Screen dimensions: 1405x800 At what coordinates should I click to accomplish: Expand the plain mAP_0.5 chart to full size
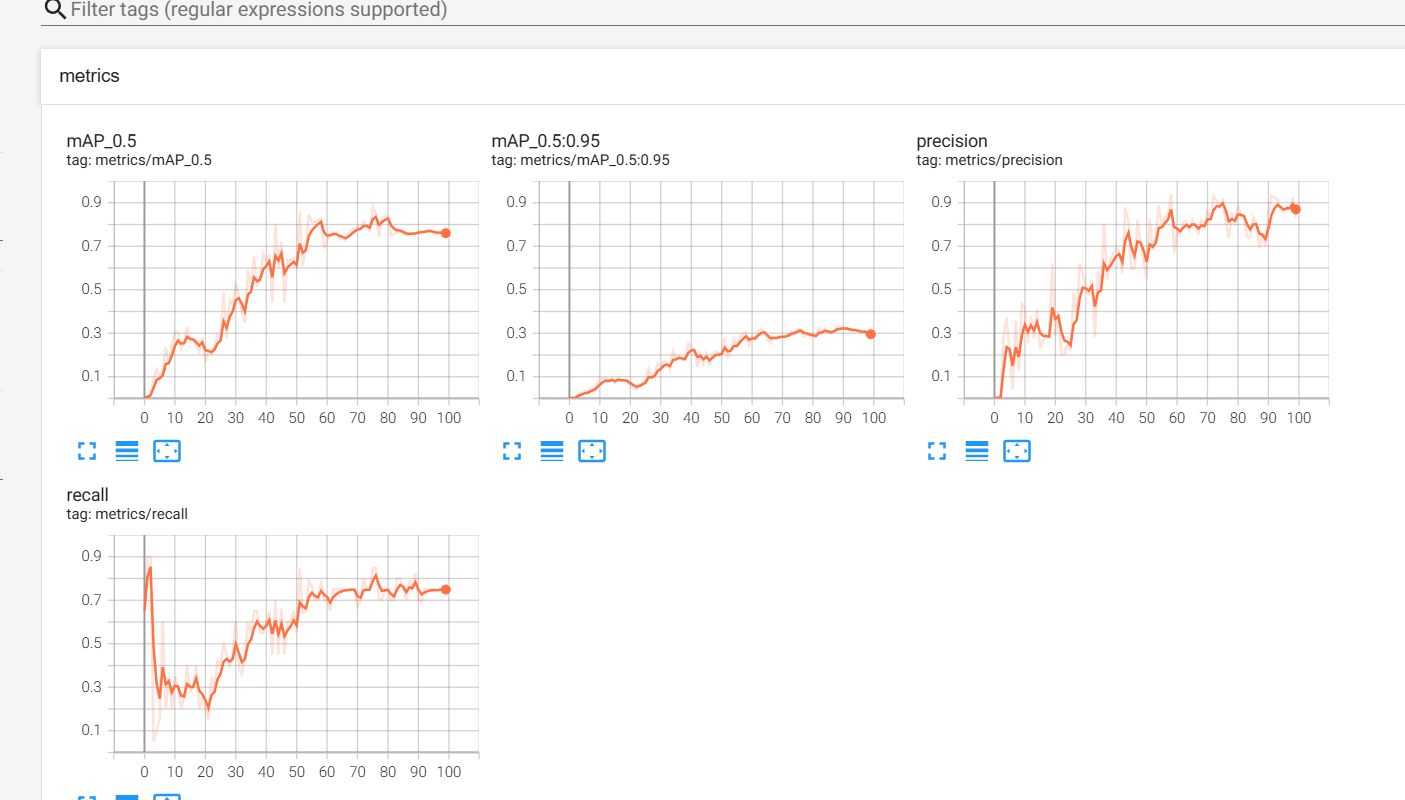click(87, 451)
